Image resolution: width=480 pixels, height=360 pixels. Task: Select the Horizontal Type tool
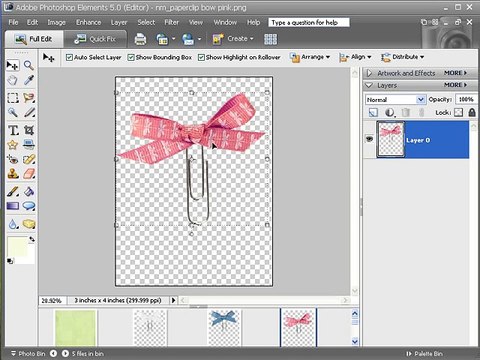[x=13, y=130]
